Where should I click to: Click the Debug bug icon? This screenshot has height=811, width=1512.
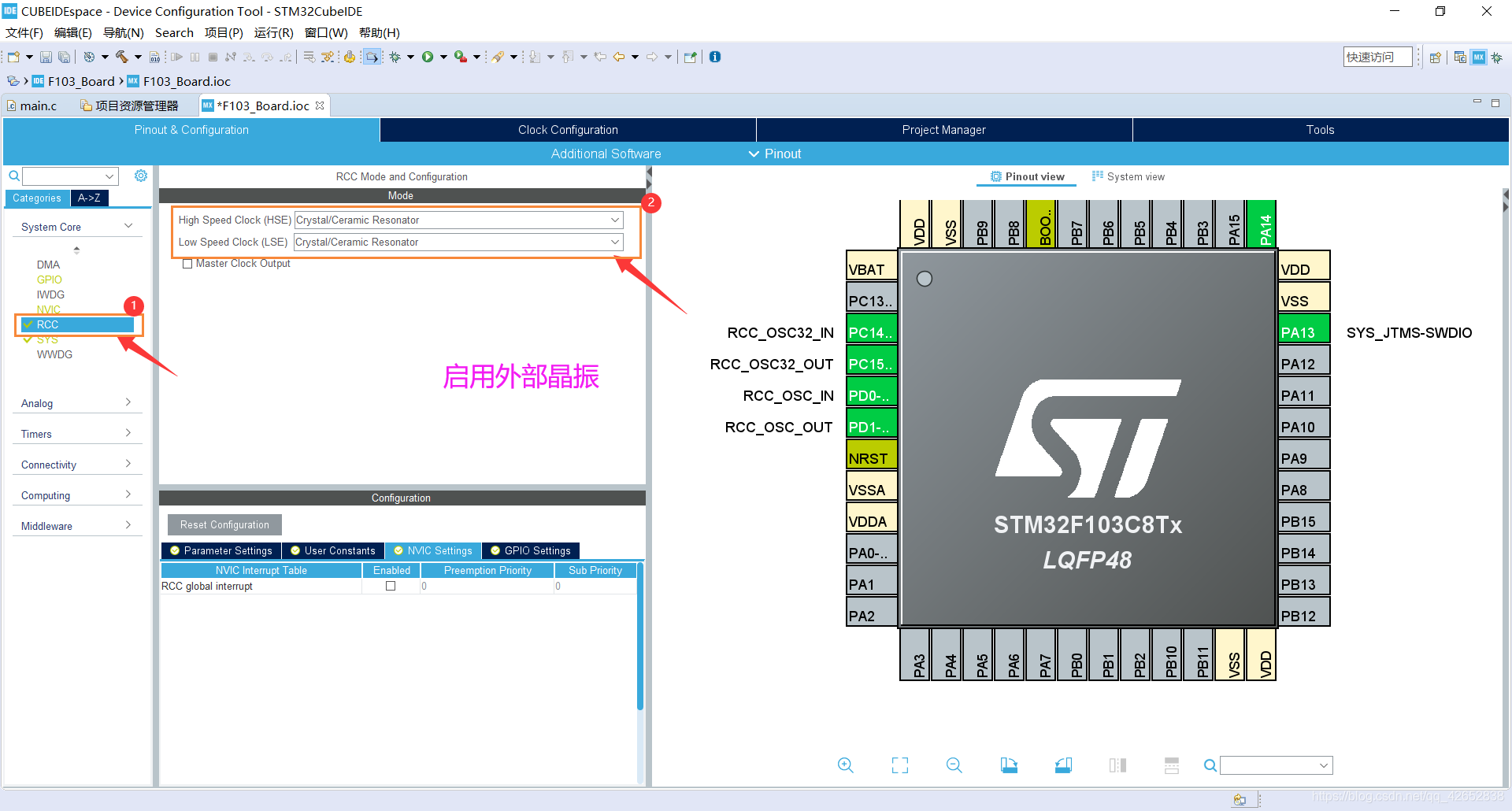(395, 57)
